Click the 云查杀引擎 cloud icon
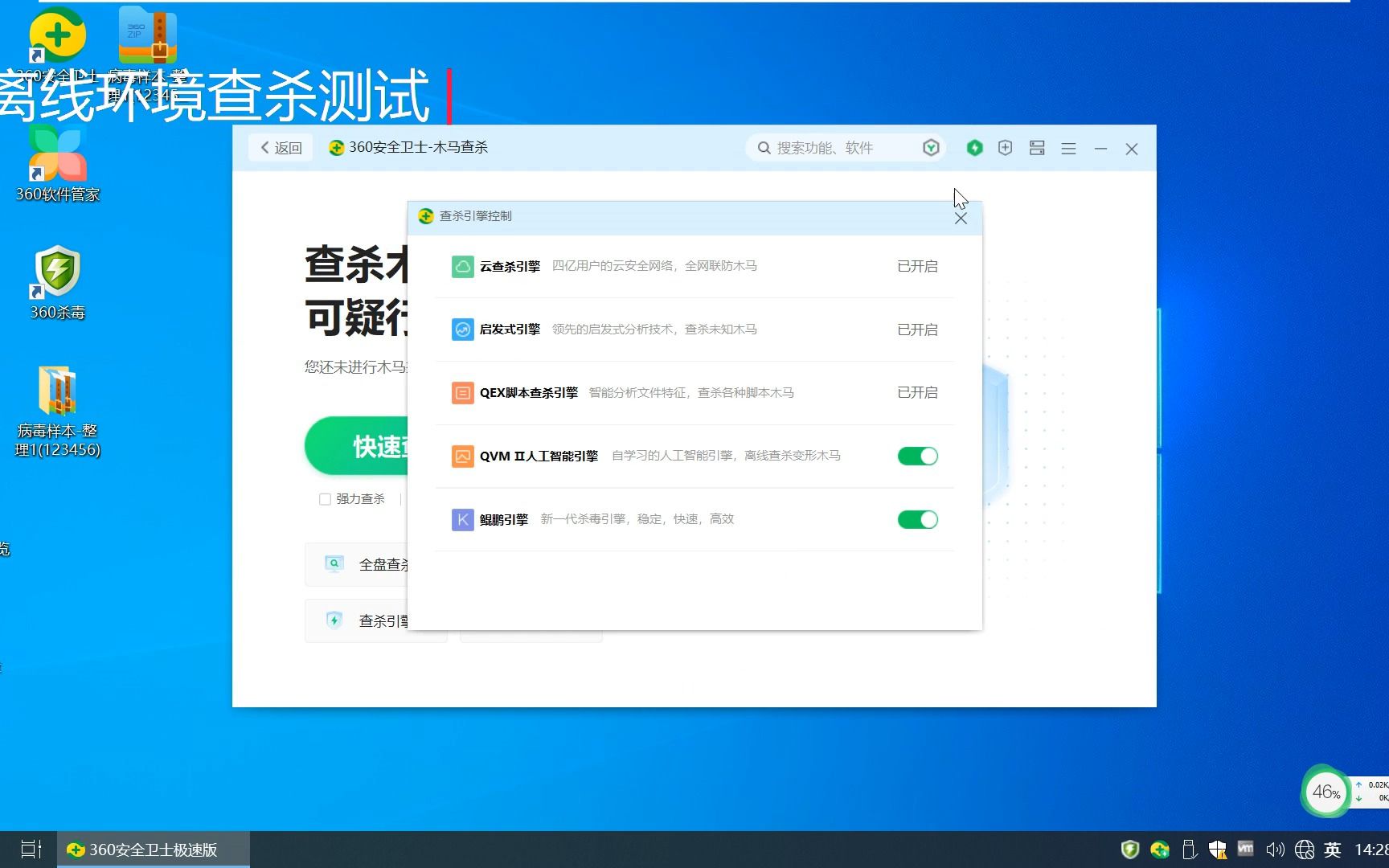Viewport: 1389px width, 868px height. (462, 266)
